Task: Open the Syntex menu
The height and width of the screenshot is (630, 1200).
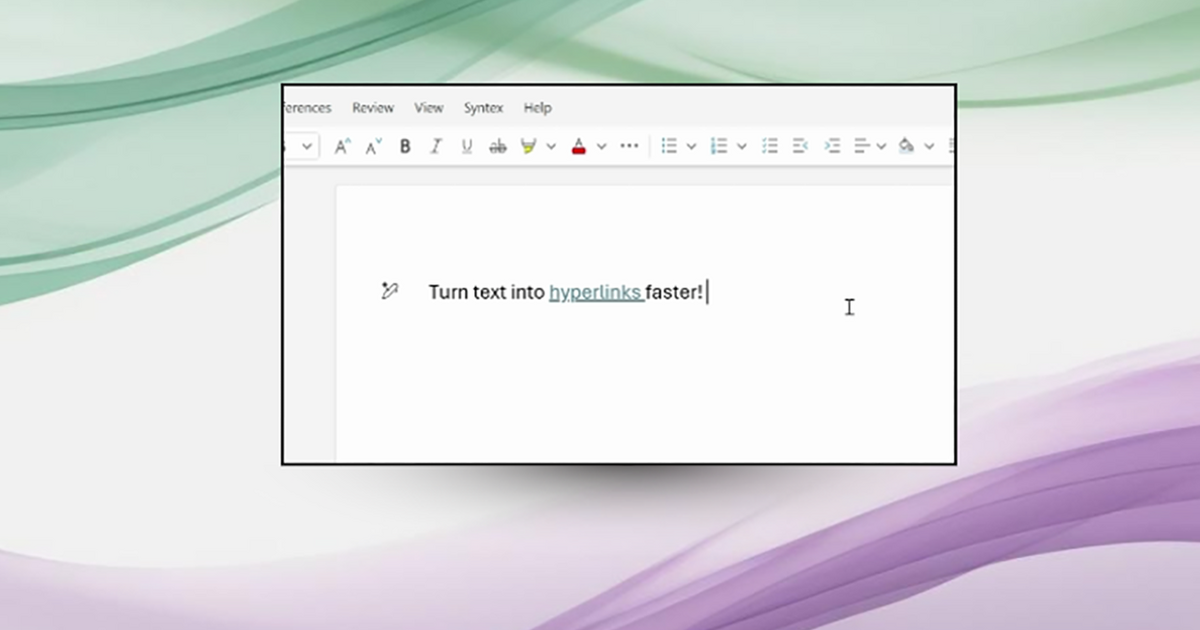Action: 483,107
